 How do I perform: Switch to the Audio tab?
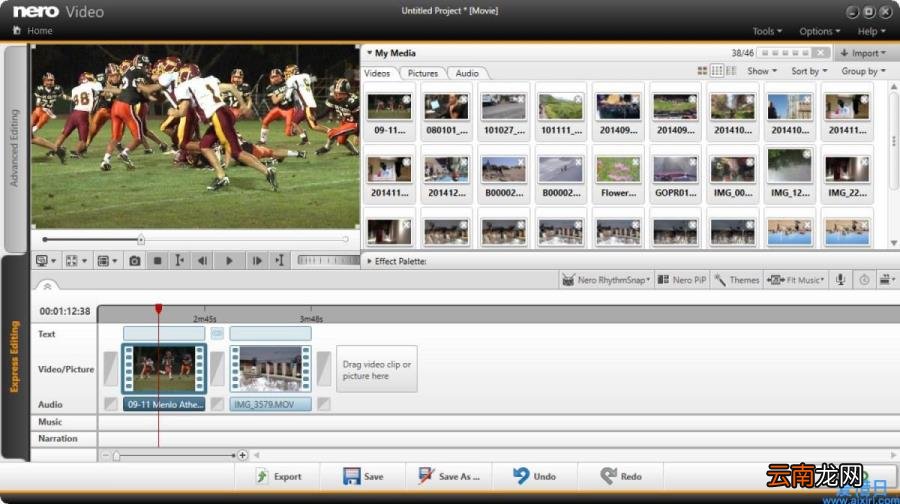coord(467,73)
